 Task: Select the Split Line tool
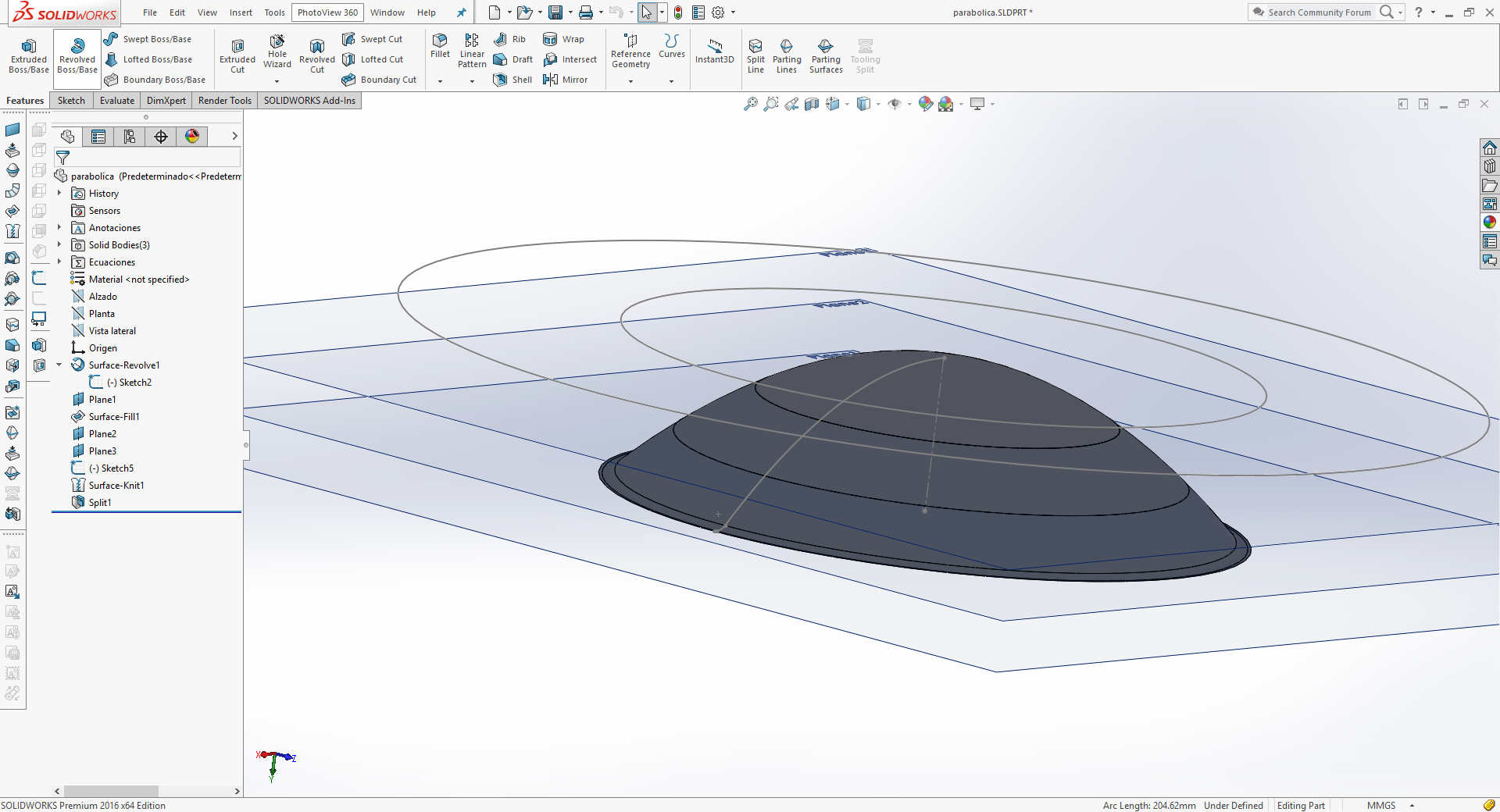click(x=755, y=55)
